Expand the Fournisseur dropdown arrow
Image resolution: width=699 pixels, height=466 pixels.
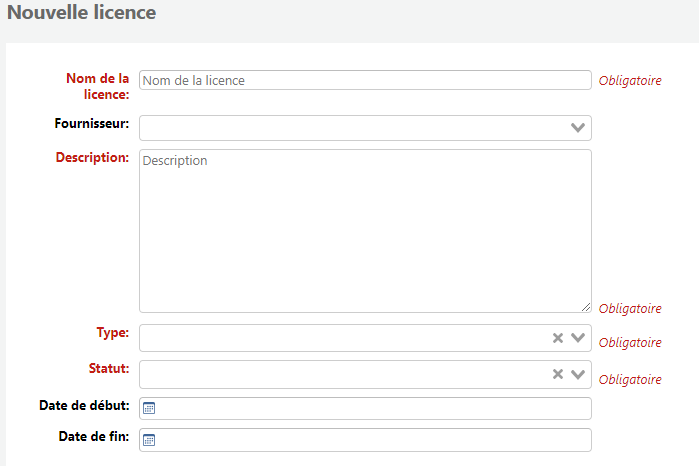[578, 128]
